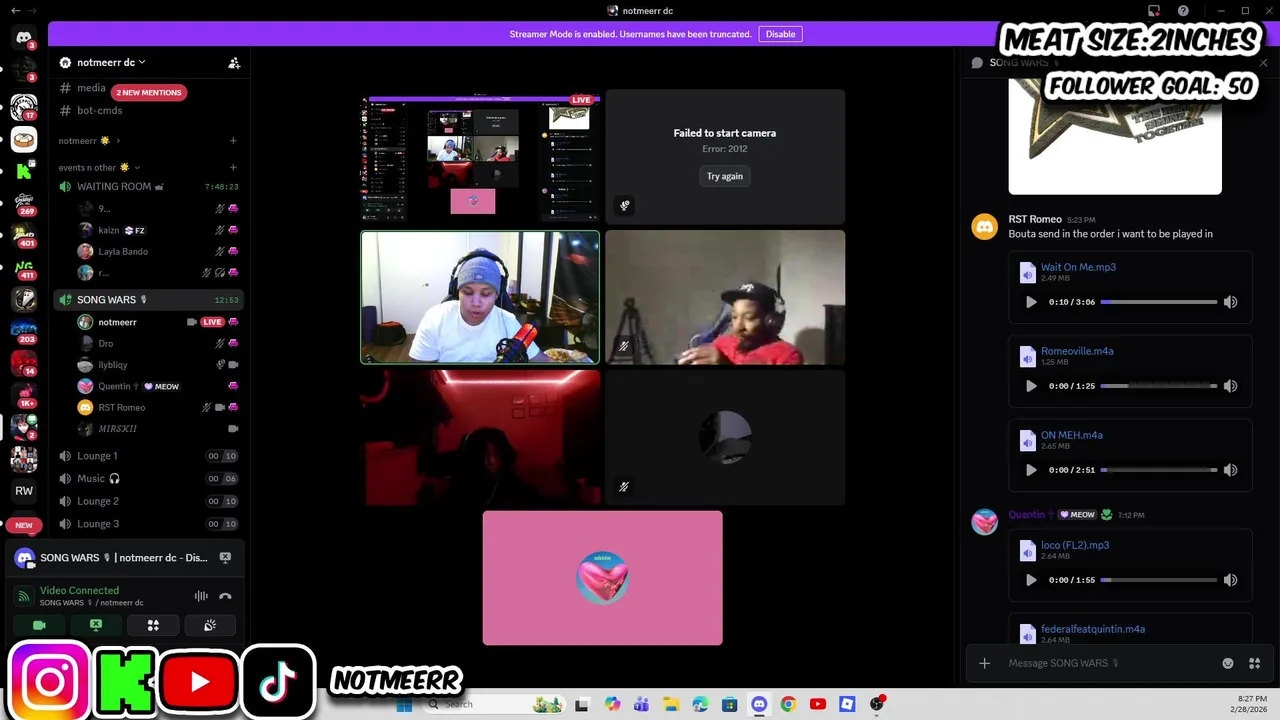The image size is (1280, 720).
Task: Click the message SONG WARS input field
Action: click(x=1108, y=663)
